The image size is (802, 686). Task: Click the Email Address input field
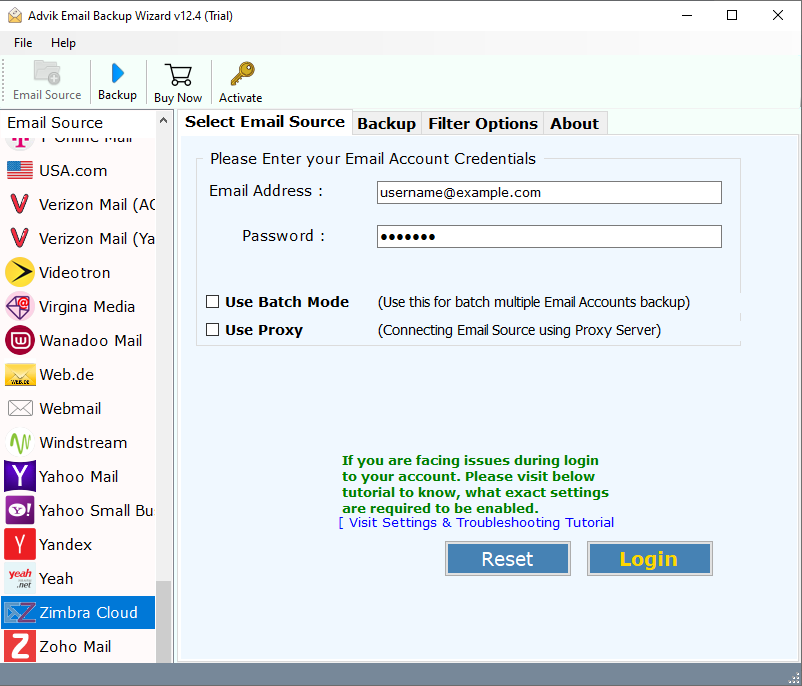549,192
